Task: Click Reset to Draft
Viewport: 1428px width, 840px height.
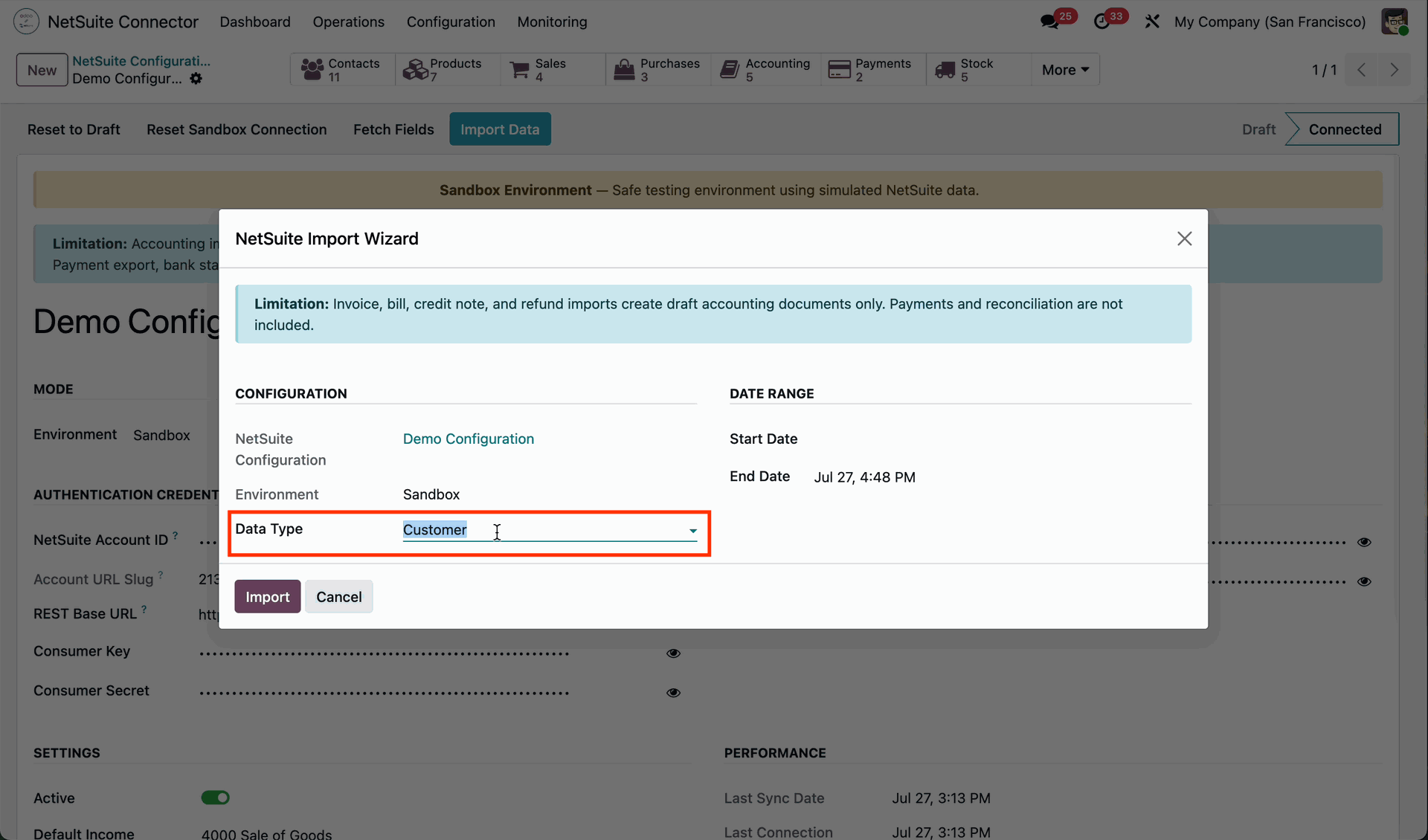Action: coord(74,129)
